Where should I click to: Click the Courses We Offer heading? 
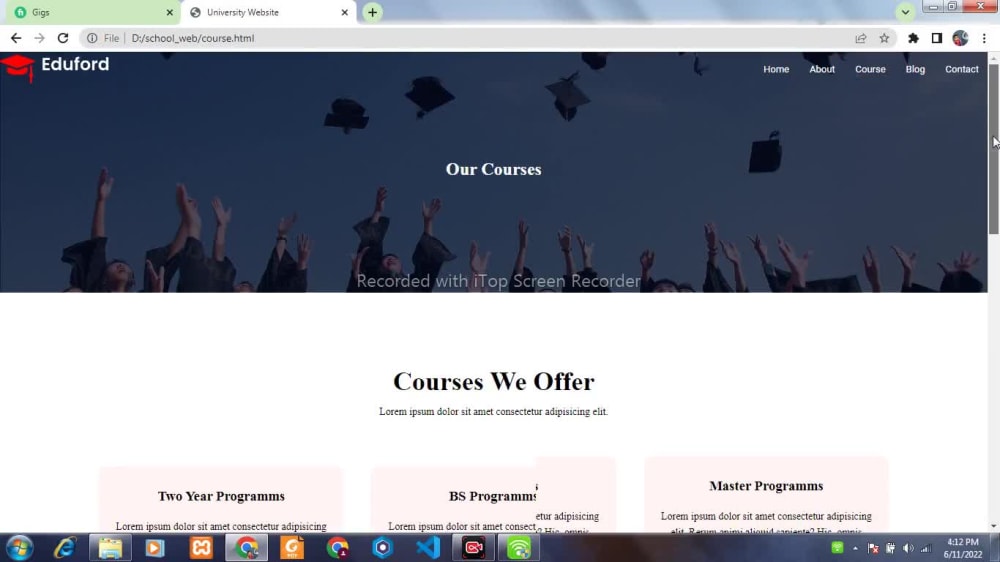click(494, 381)
